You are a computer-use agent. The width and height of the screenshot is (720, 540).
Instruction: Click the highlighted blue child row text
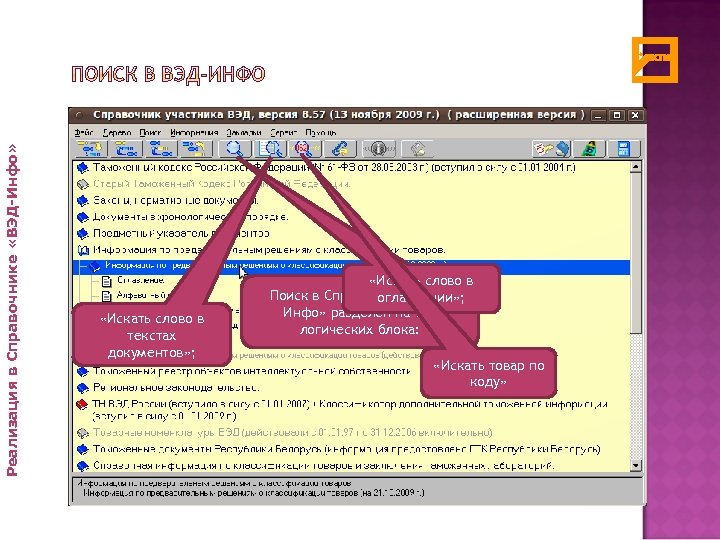tap(276, 266)
